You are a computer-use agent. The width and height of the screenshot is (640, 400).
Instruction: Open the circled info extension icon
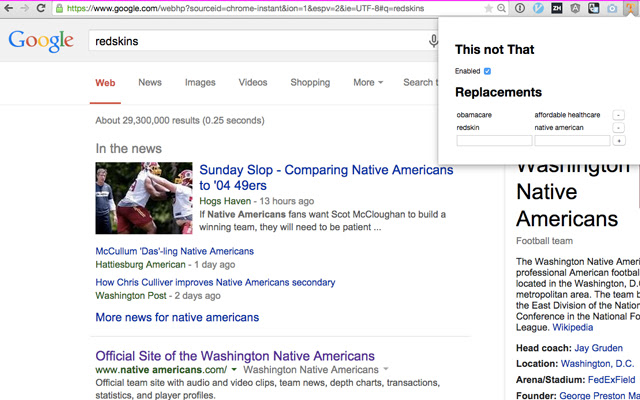(x=520, y=8)
